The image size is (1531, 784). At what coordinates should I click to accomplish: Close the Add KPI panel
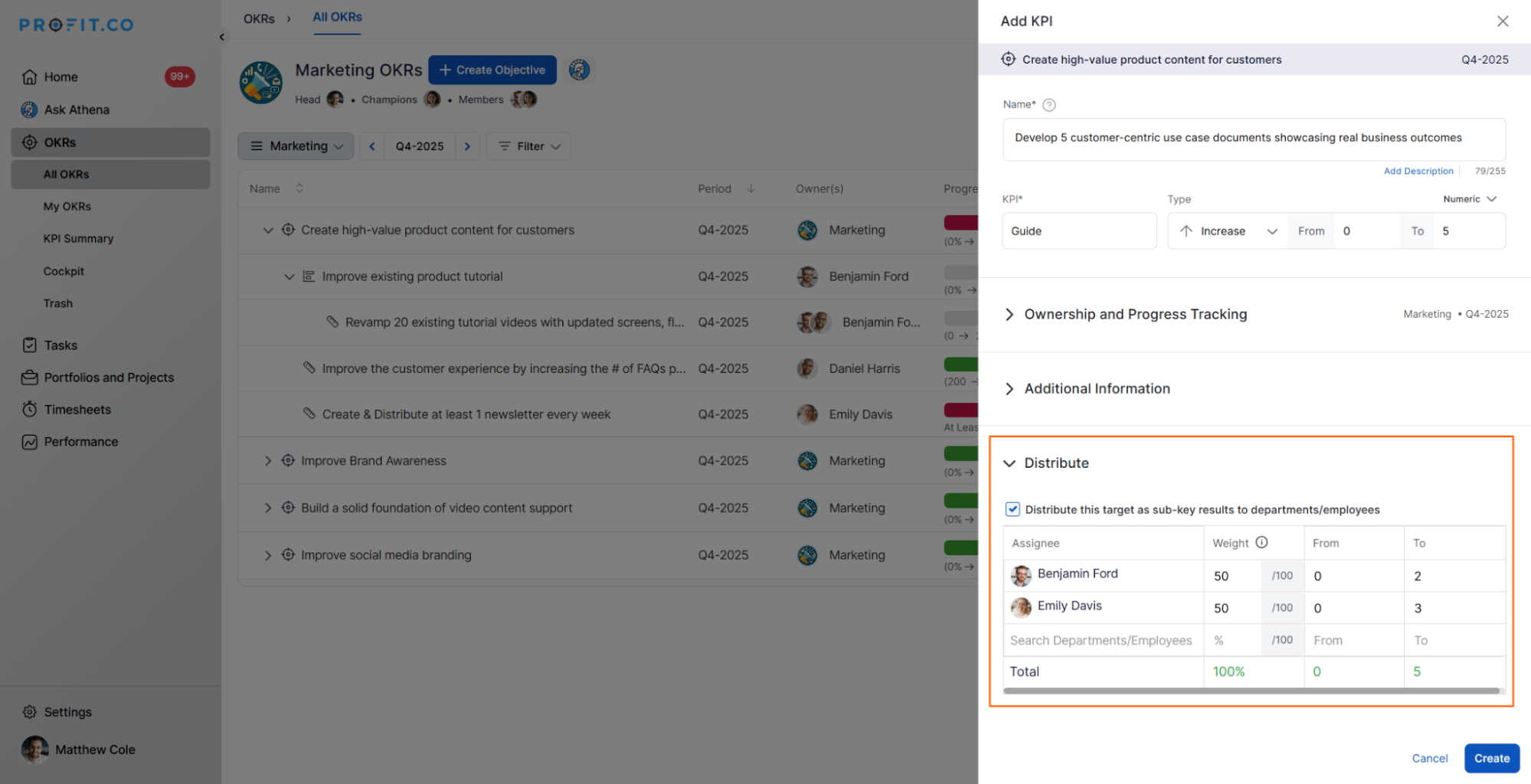click(1503, 21)
